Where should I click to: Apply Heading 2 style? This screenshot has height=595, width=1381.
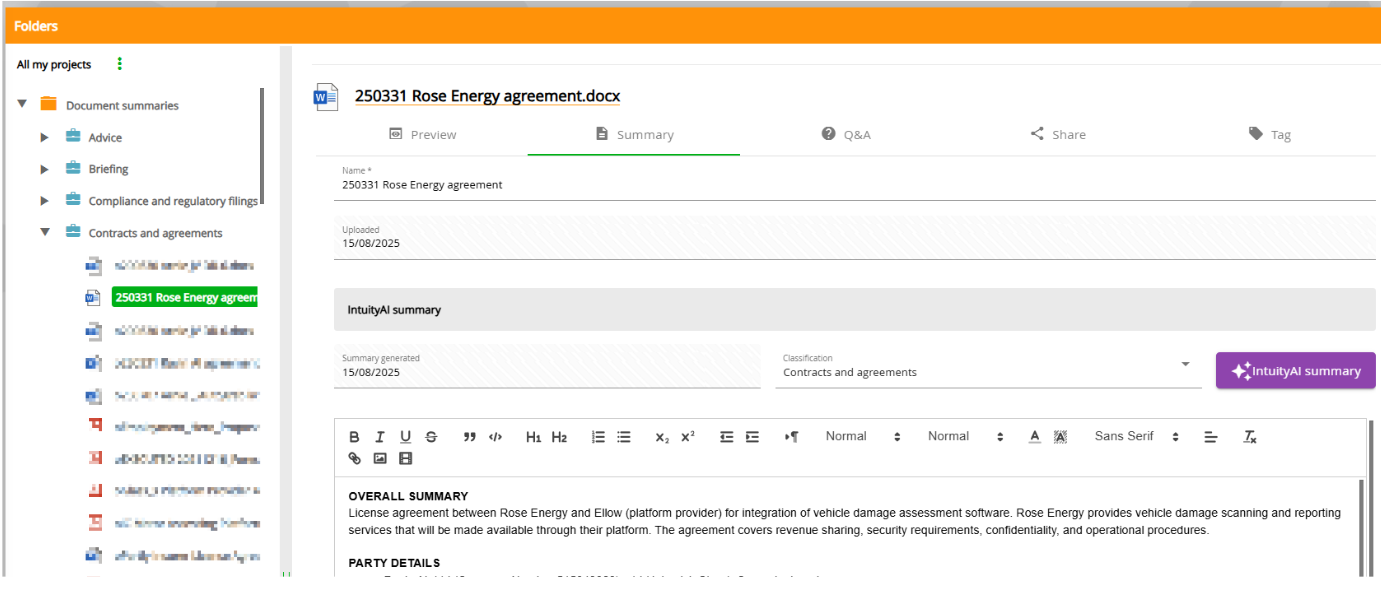559,437
